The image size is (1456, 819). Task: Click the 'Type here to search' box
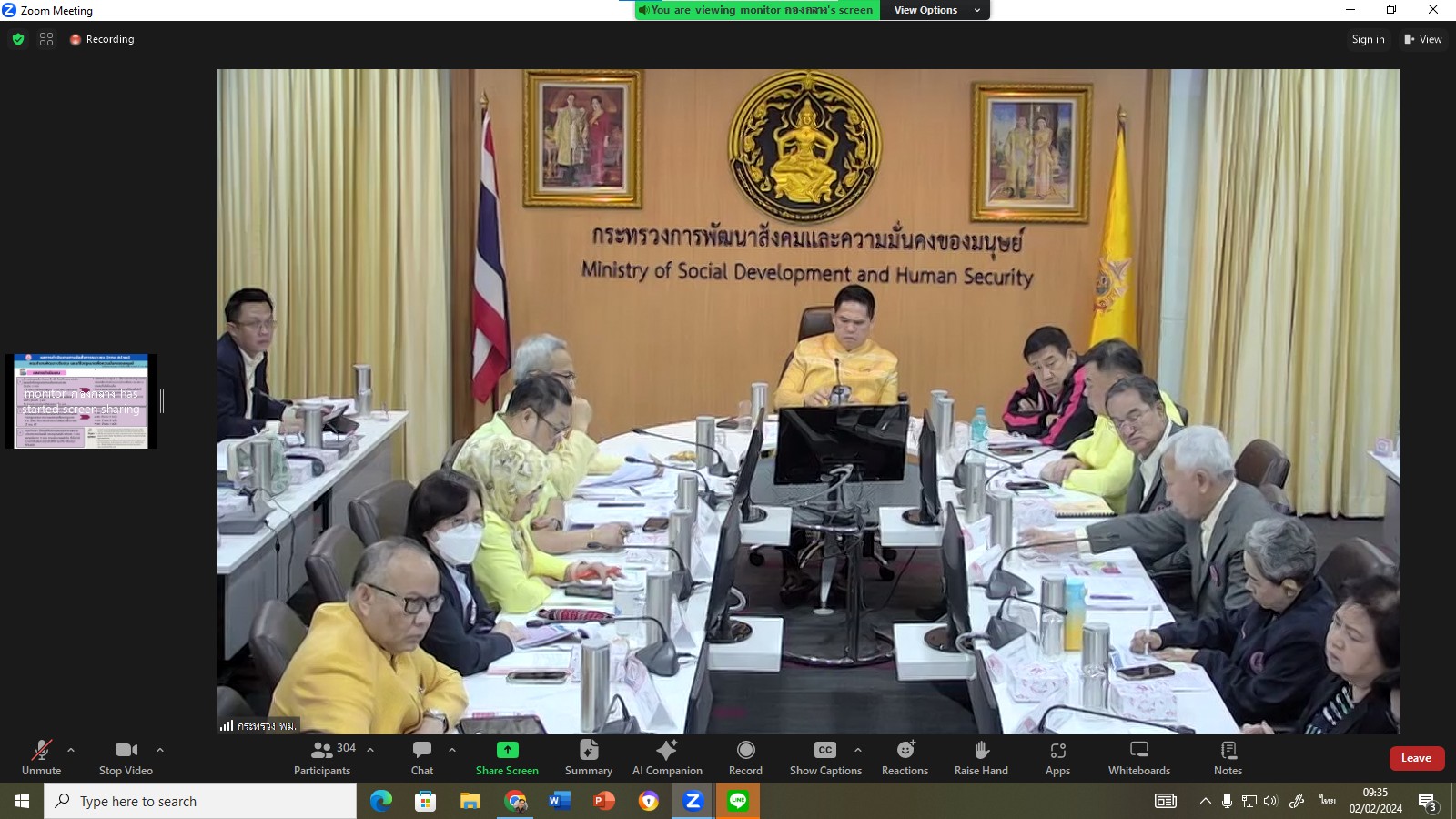(200, 801)
